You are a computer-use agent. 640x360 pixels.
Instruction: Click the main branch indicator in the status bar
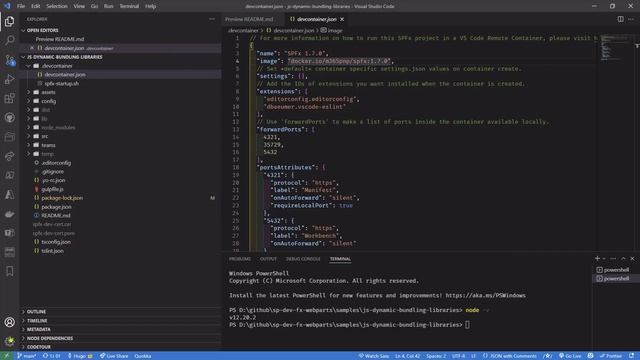coord(26,356)
